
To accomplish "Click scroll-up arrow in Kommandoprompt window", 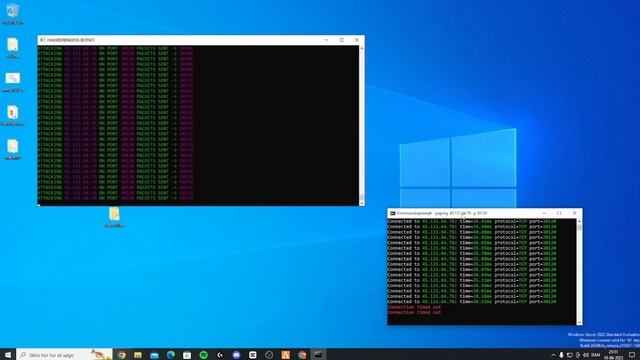I will [x=579, y=221].
